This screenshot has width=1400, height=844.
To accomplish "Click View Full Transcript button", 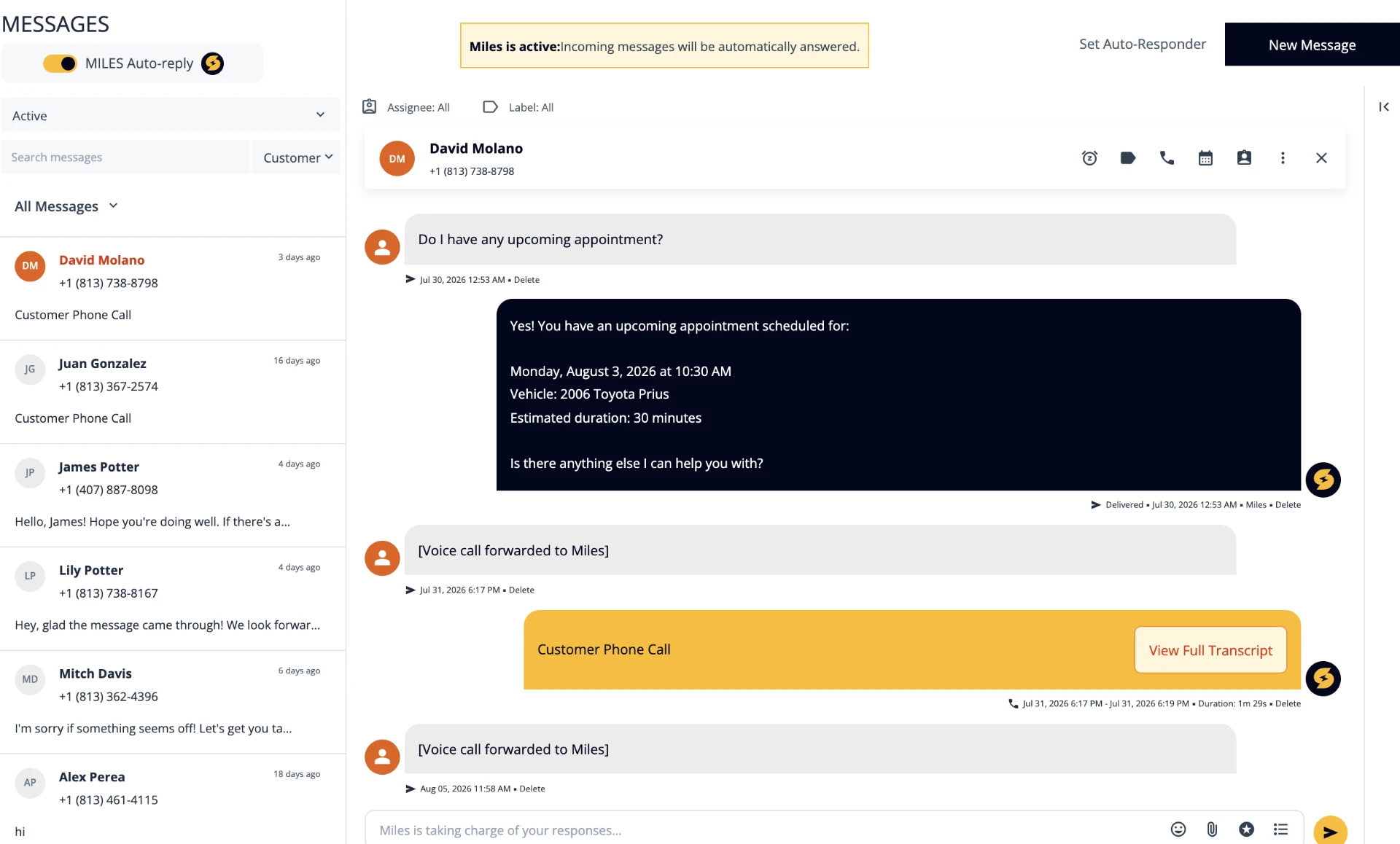I will click(x=1210, y=650).
